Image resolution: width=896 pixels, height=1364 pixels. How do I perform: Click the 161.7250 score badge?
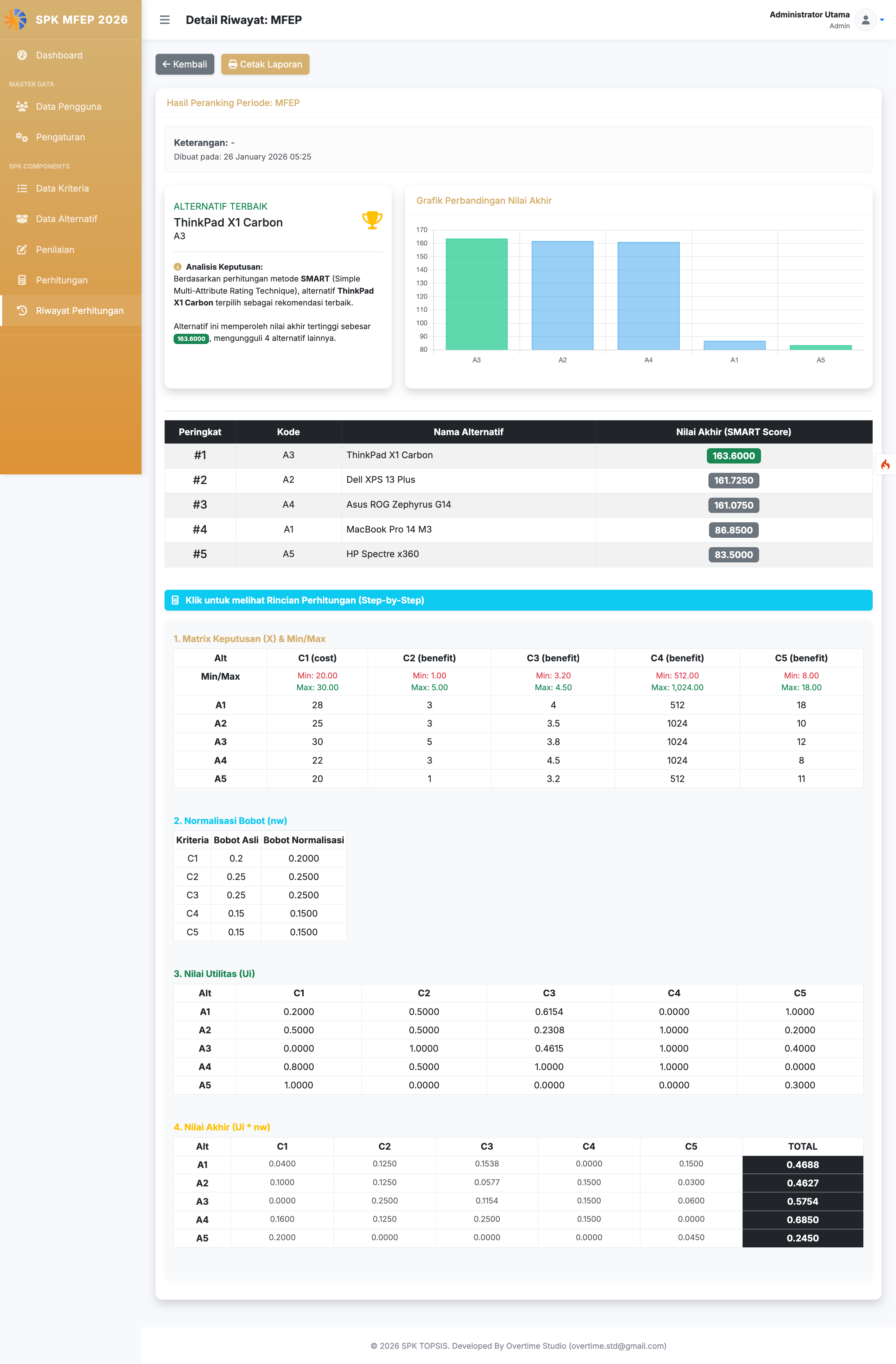click(733, 480)
